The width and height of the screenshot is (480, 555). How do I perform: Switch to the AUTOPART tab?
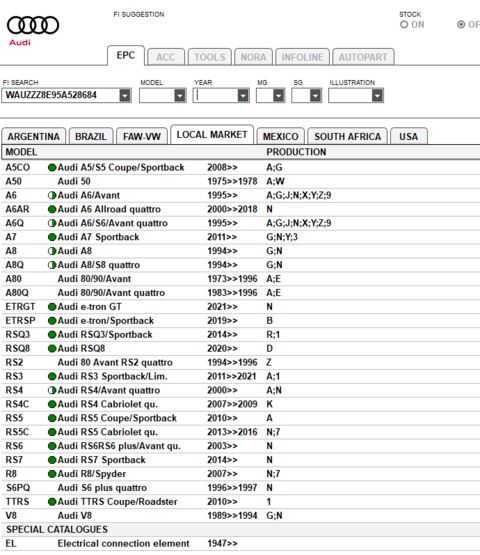(x=363, y=57)
